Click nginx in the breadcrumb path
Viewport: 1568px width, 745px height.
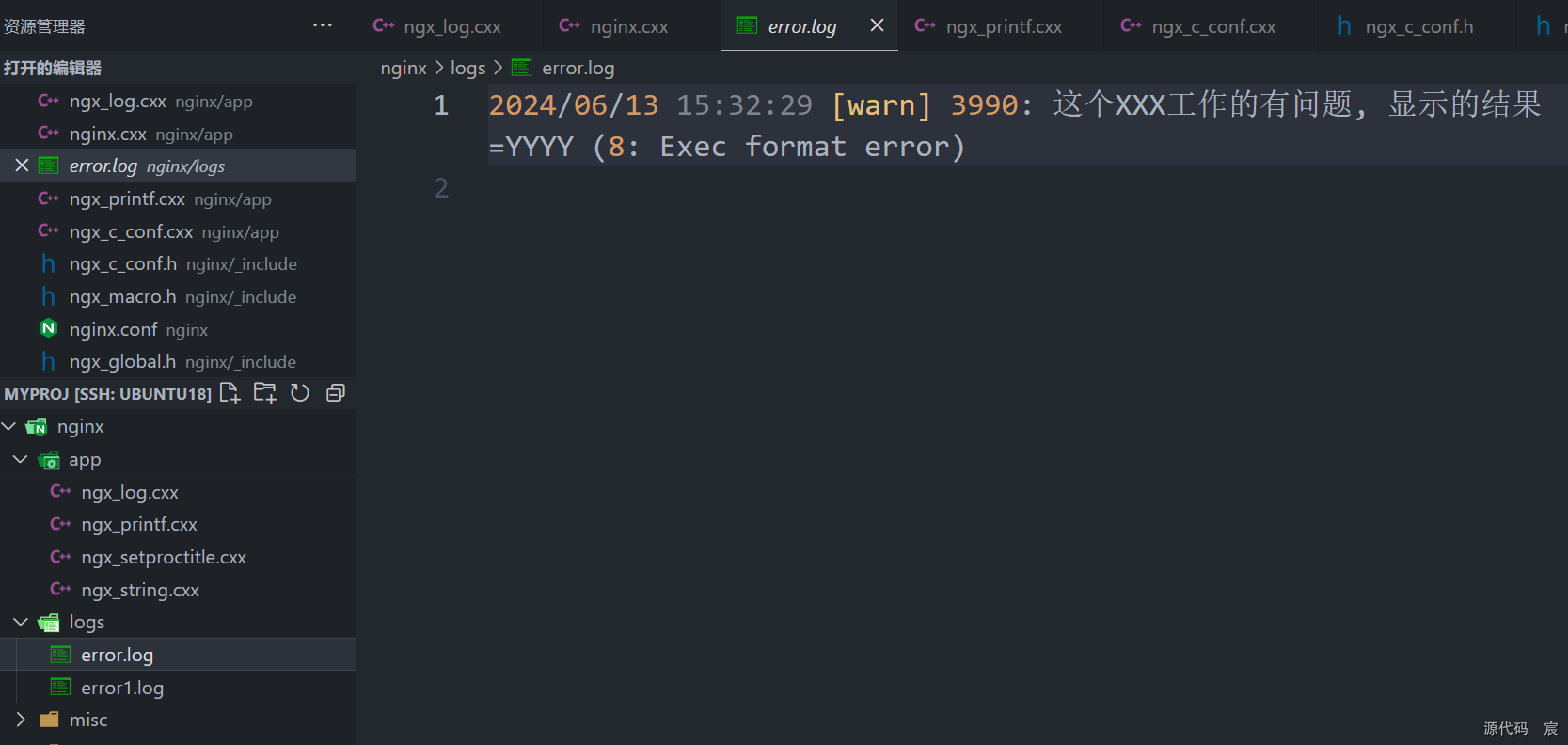click(404, 68)
